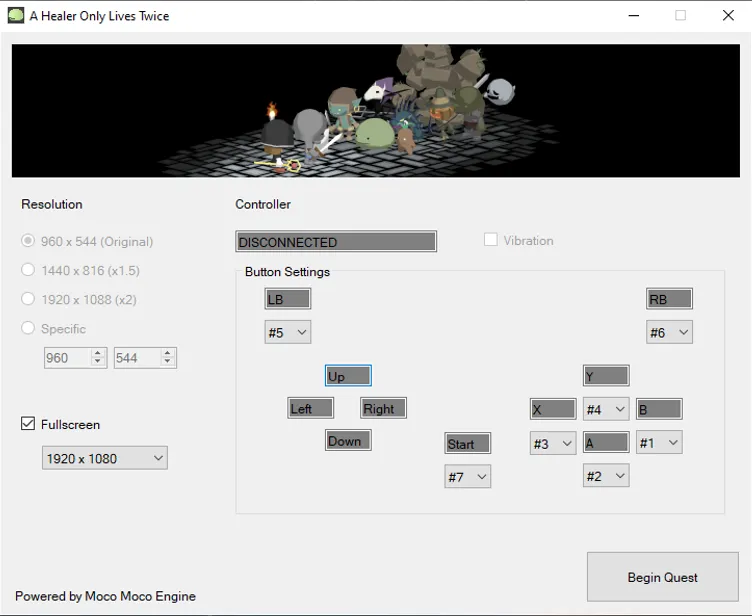Expand the #4 dropdown below Y

(606, 409)
